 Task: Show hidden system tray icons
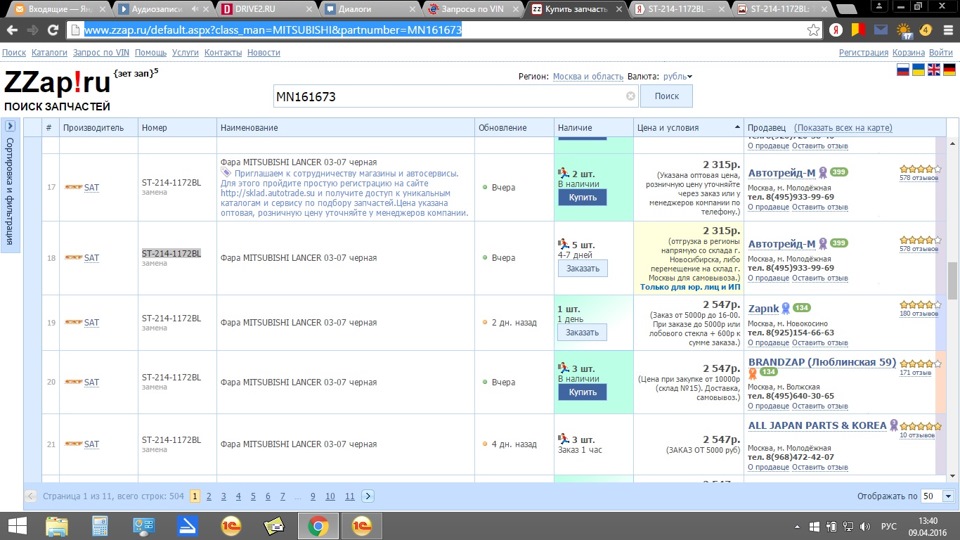(797, 527)
